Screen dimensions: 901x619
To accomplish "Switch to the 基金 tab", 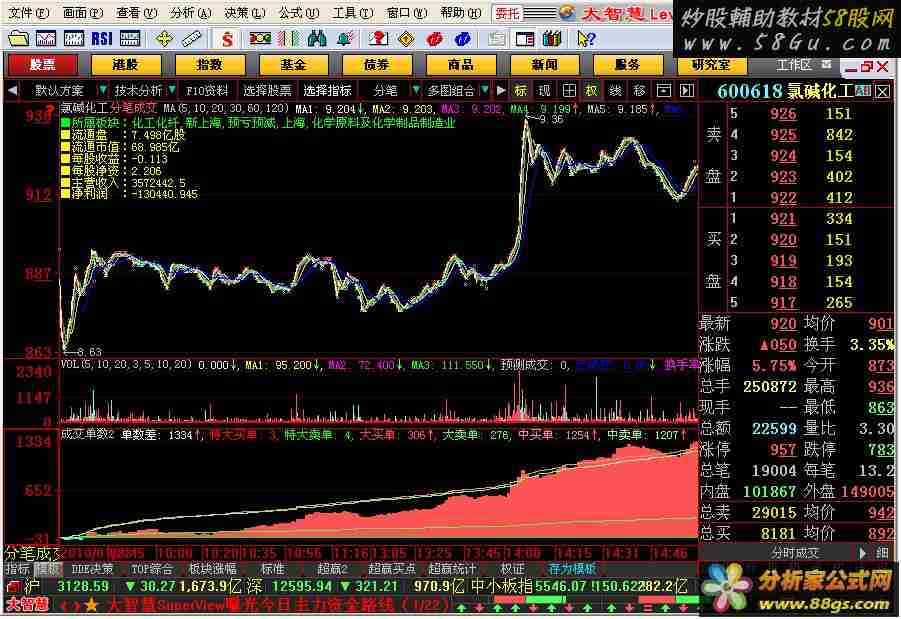I will pos(293,64).
